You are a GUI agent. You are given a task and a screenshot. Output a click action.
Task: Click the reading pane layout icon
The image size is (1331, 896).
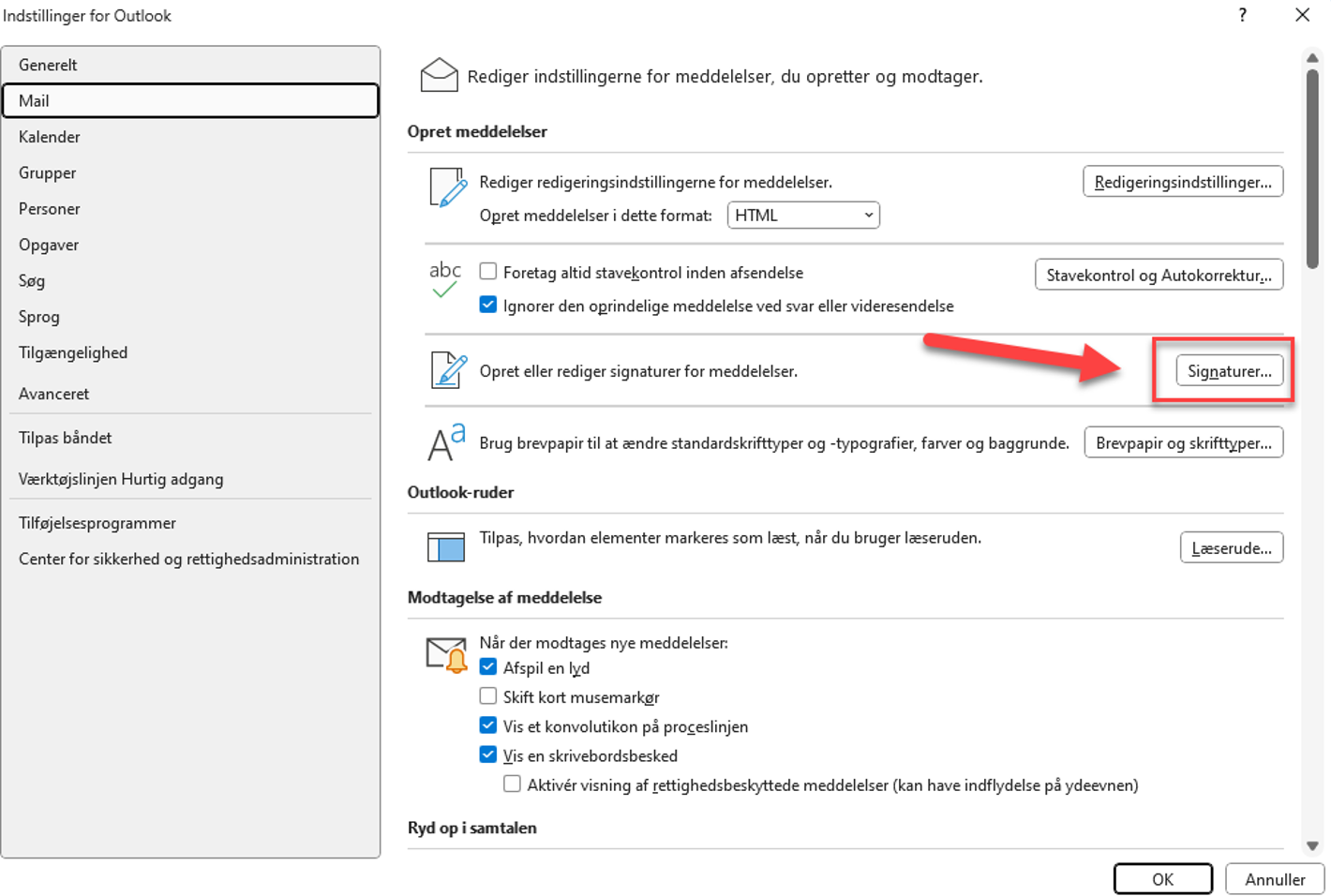pyautogui.click(x=446, y=546)
